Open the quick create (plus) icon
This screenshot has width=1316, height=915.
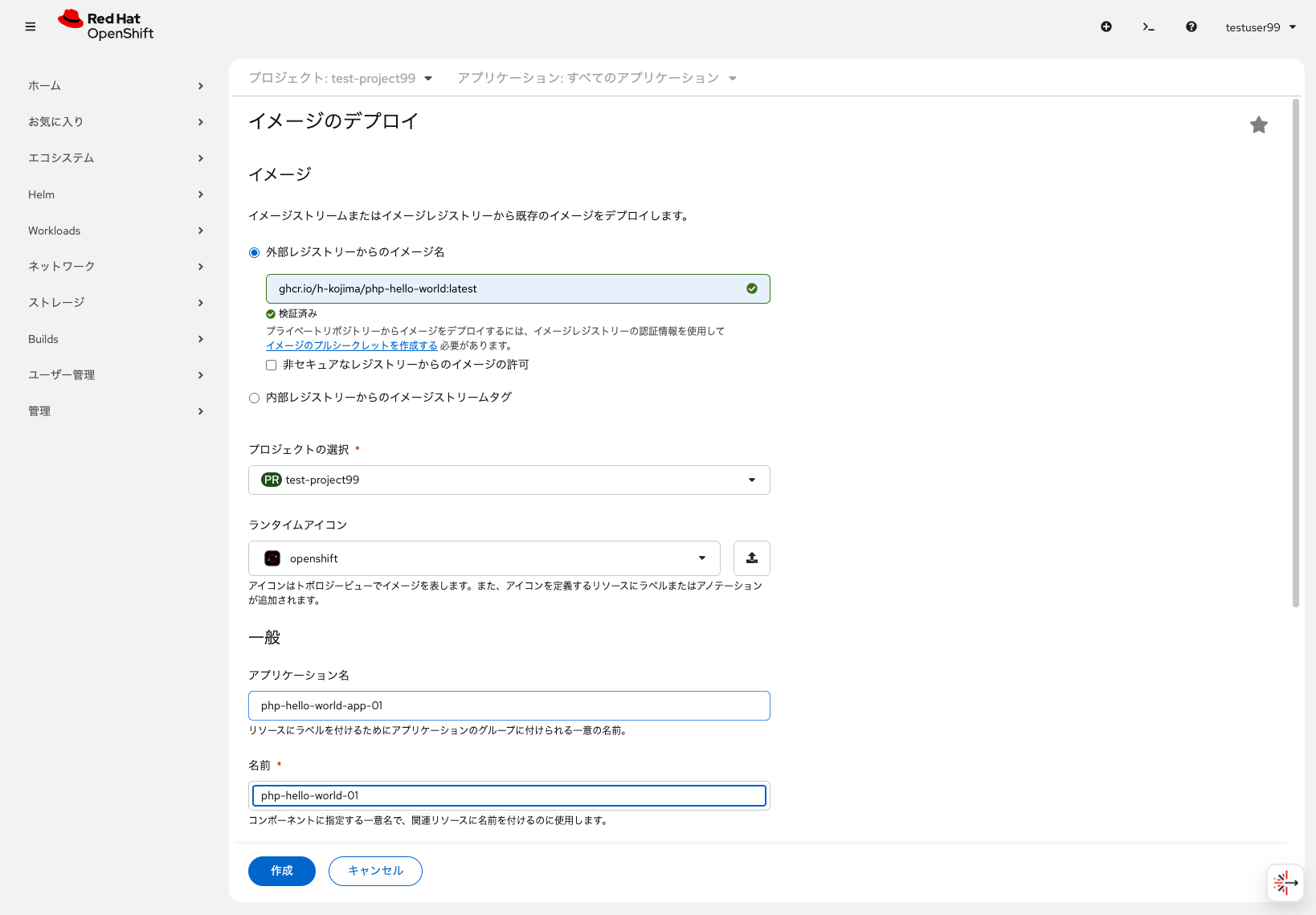[x=1106, y=27]
